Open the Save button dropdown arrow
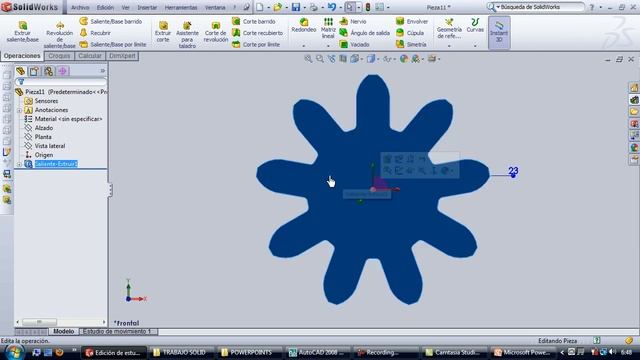 tap(304, 8)
